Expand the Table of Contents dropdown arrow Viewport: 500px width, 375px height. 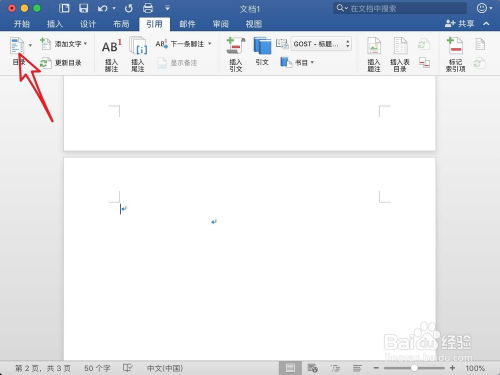pos(30,45)
